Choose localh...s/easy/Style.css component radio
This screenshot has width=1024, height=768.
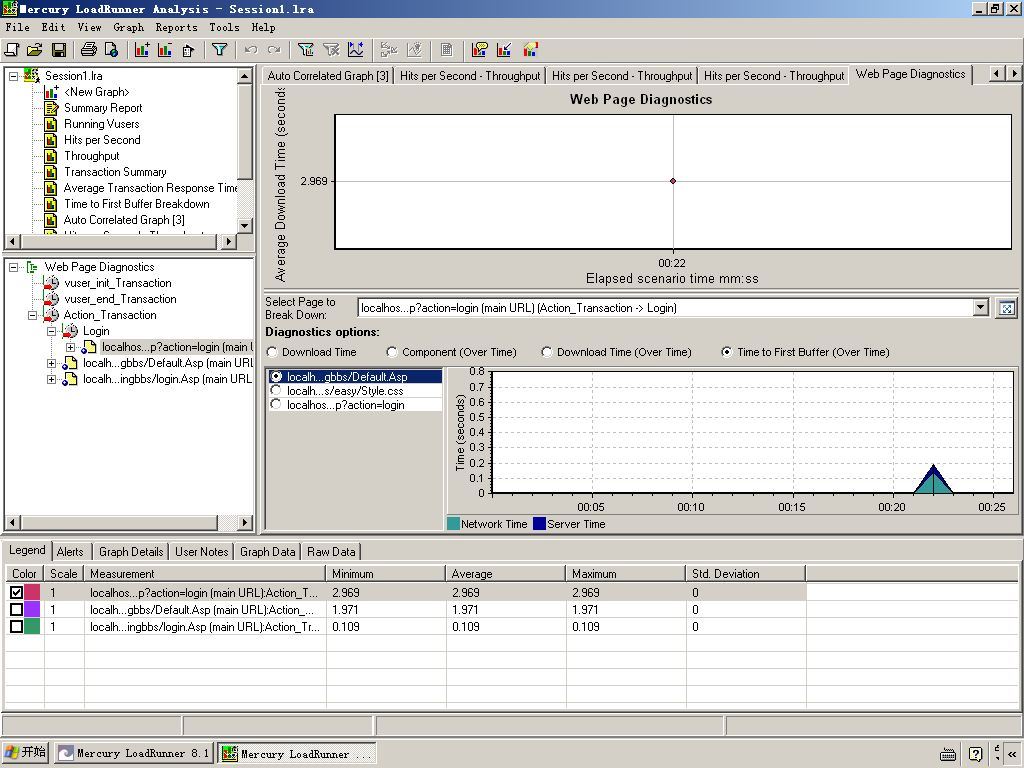(276, 391)
